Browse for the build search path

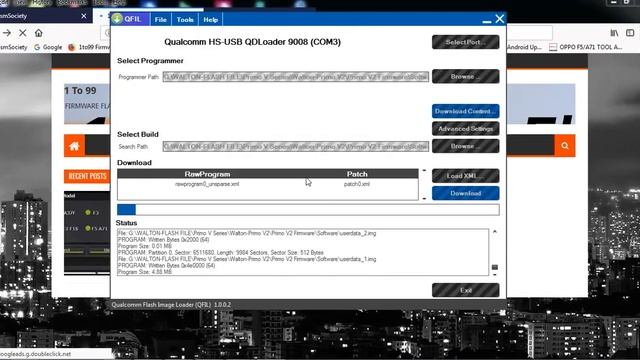point(465,146)
